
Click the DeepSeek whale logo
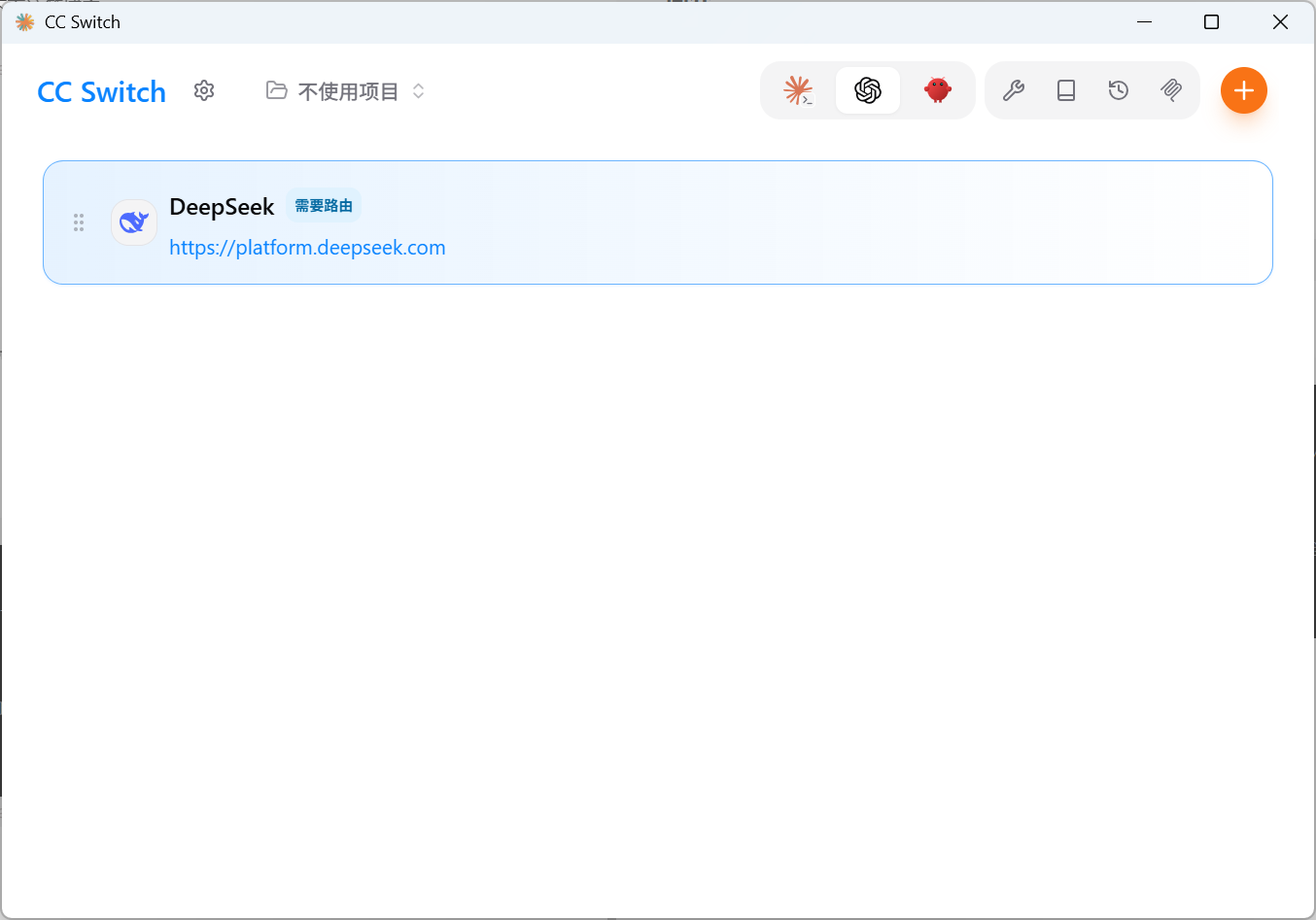coord(134,222)
